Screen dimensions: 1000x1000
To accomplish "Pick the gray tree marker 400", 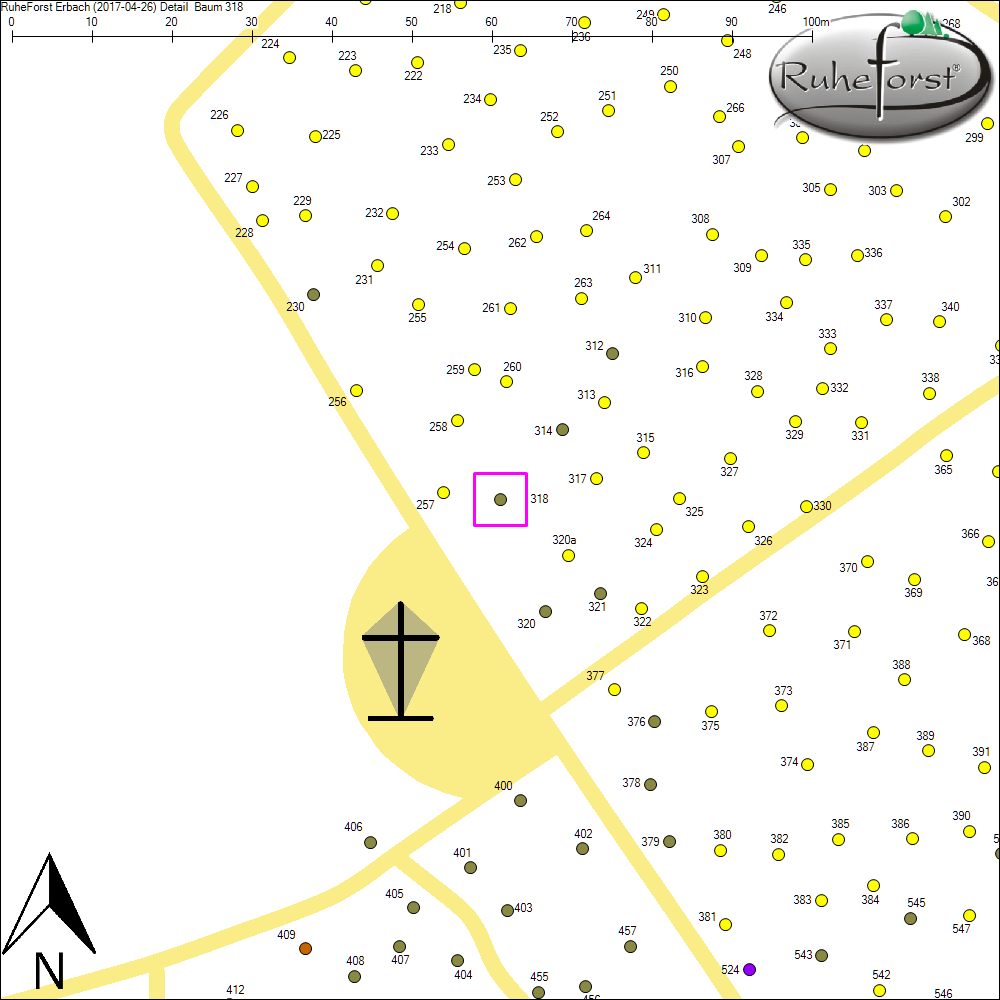I will (520, 800).
